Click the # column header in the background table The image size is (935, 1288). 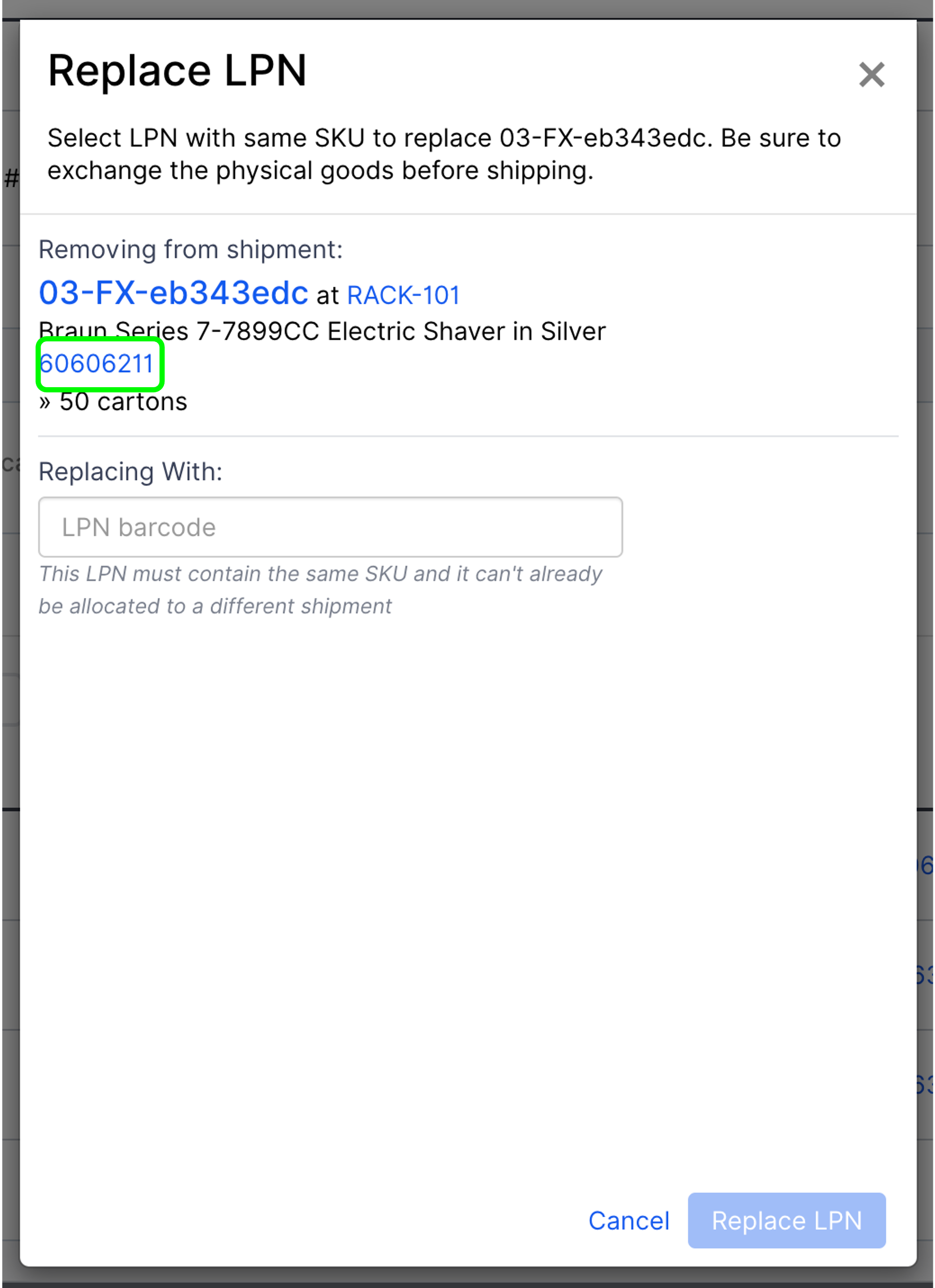pyautogui.click(x=10, y=178)
